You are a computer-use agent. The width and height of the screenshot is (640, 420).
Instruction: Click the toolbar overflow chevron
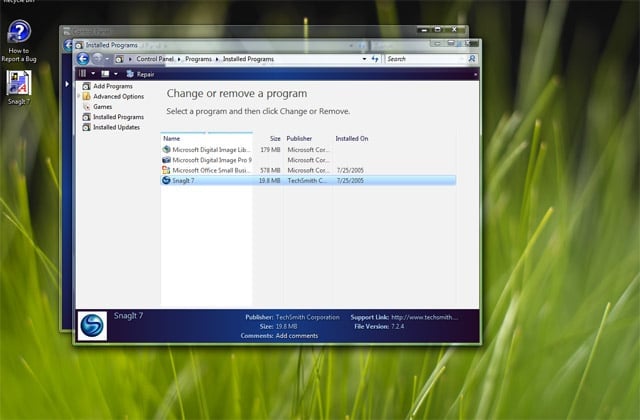click(x=475, y=74)
